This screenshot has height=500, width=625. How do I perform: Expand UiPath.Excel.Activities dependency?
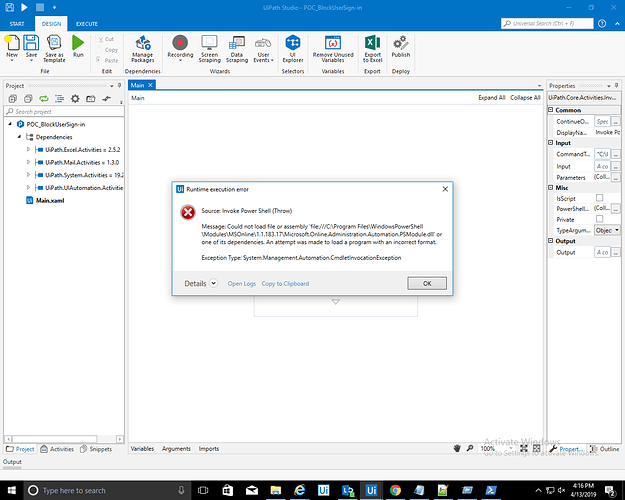[28, 150]
